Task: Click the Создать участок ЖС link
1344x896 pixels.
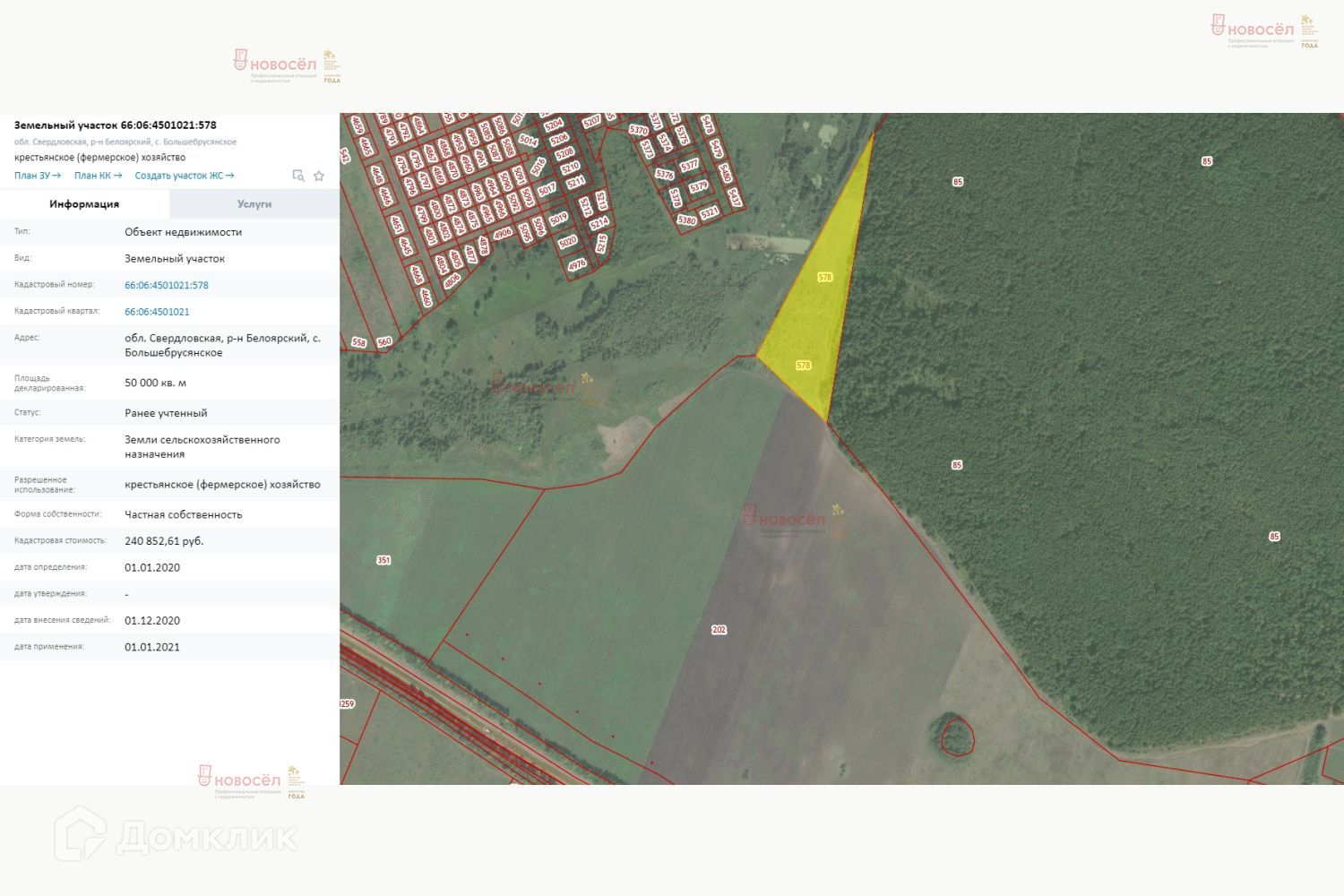Action: (185, 176)
